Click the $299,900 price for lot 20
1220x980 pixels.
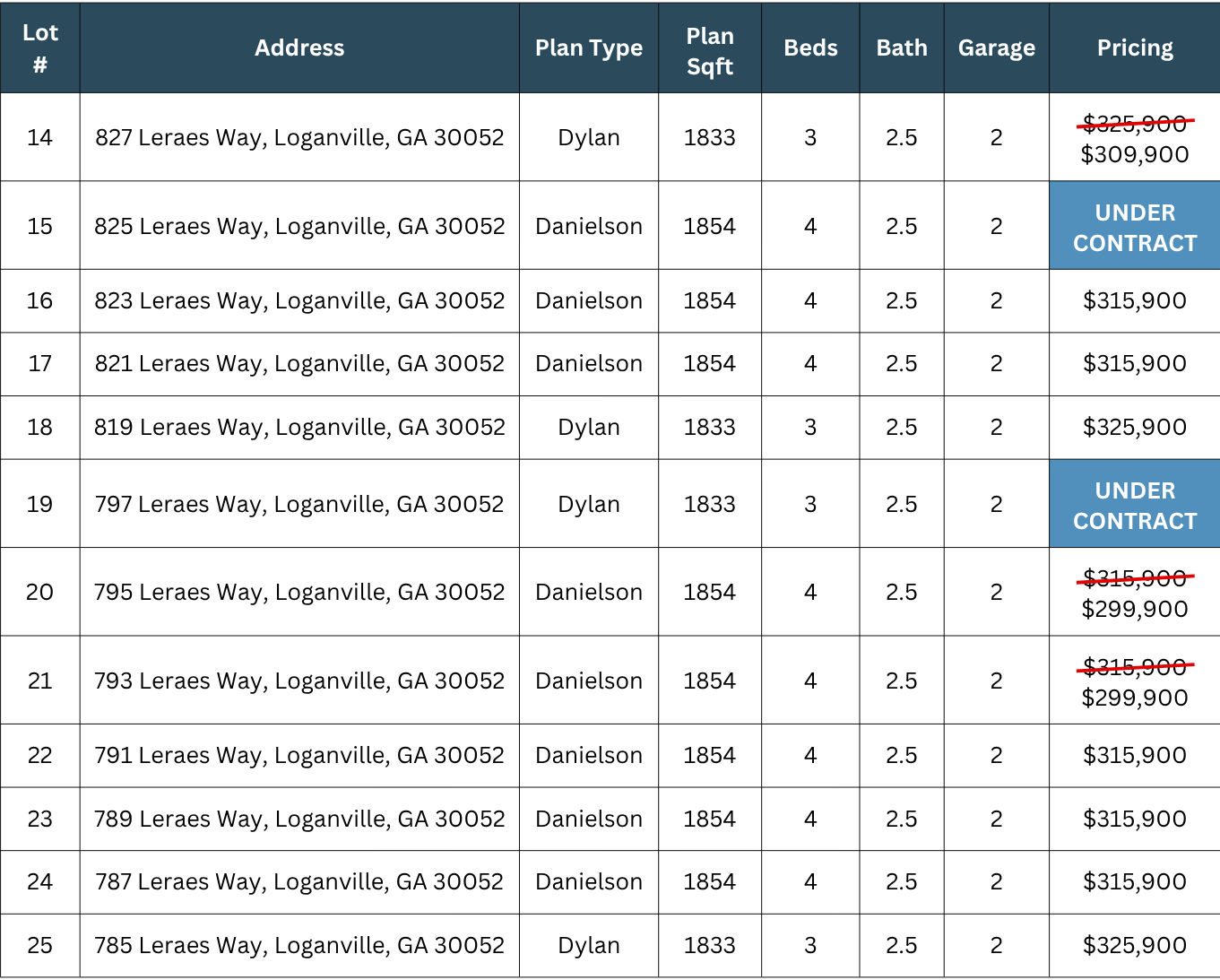pyautogui.click(x=1135, y=609)
